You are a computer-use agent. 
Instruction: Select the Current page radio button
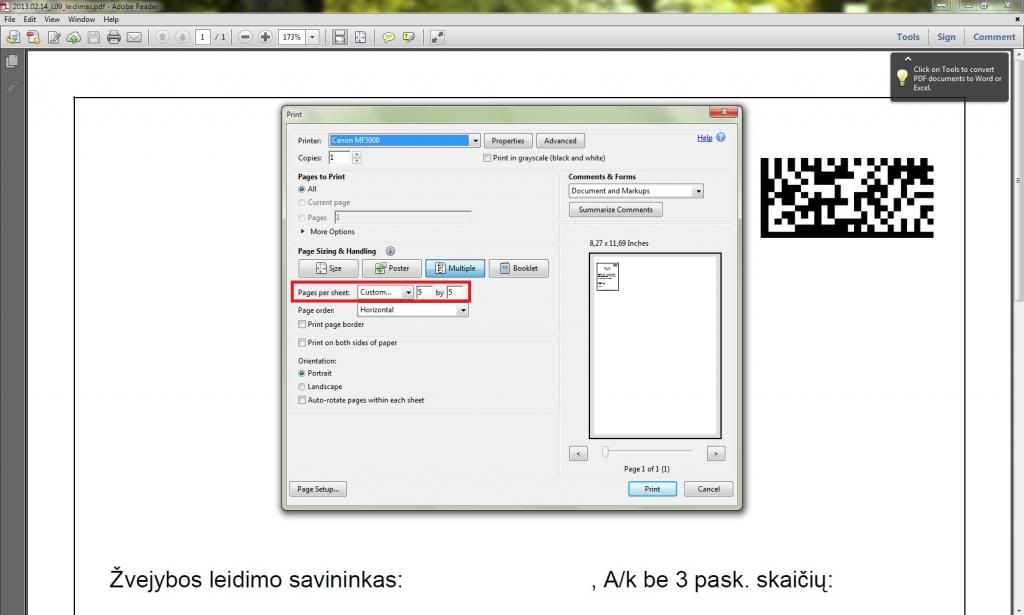click(x=302, y=203)
